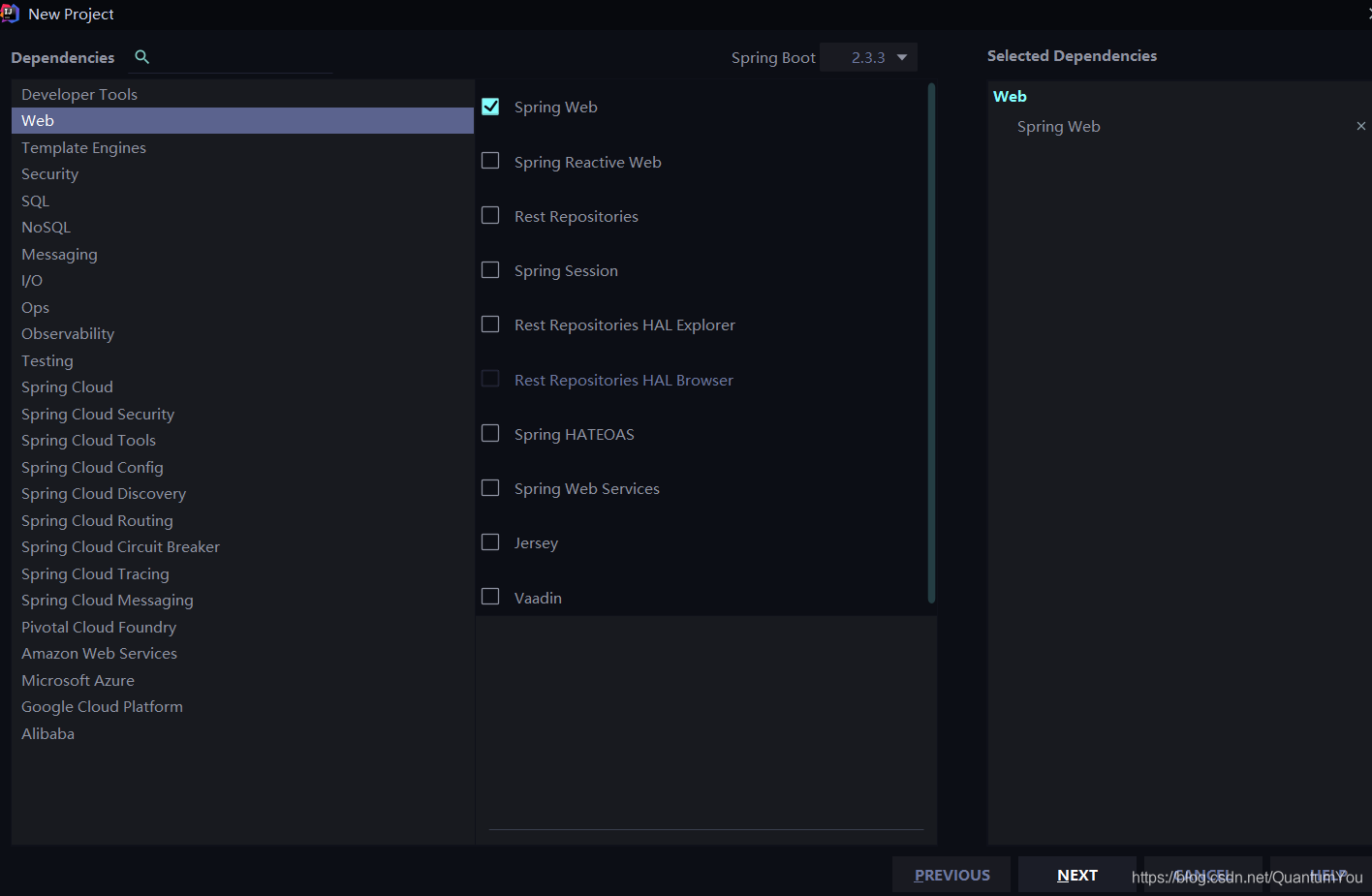Screen dimensions: 1372x896
Task: Choose the Alibaba category
Action: point(242,733)
